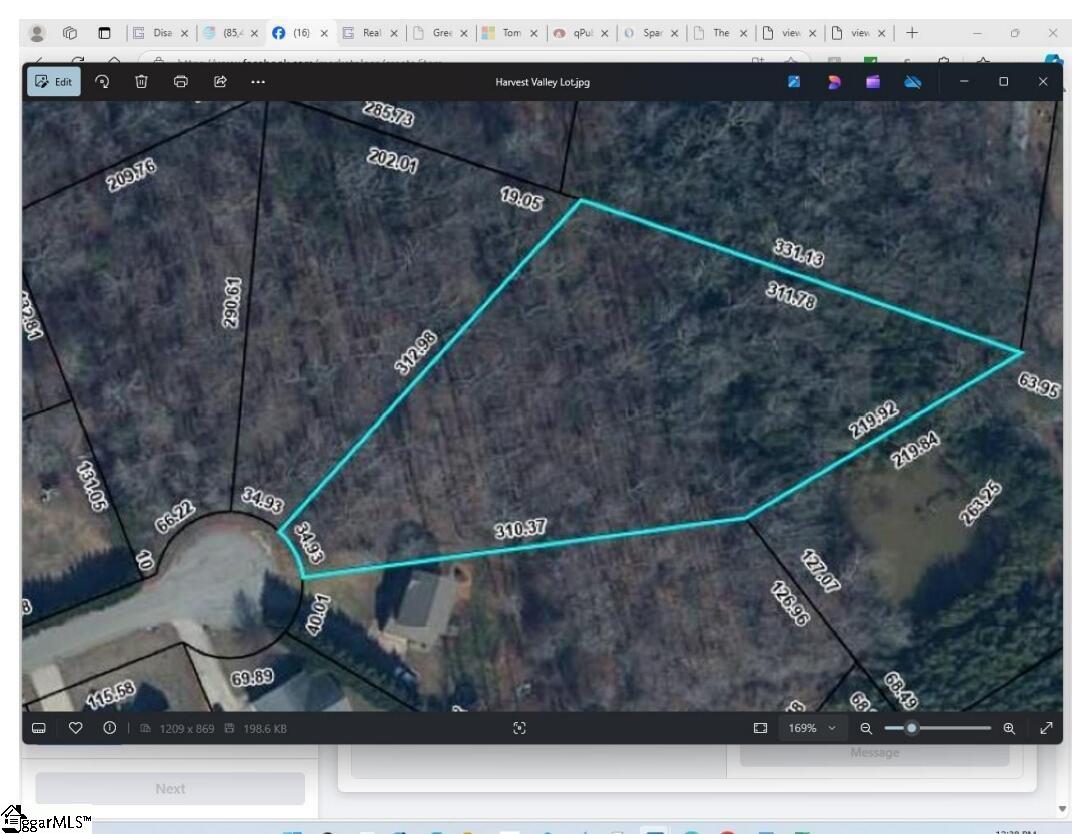Print the Harvest Valley Lot image
The height and width of the screenshot is (834, 1080).
(180, 81)
